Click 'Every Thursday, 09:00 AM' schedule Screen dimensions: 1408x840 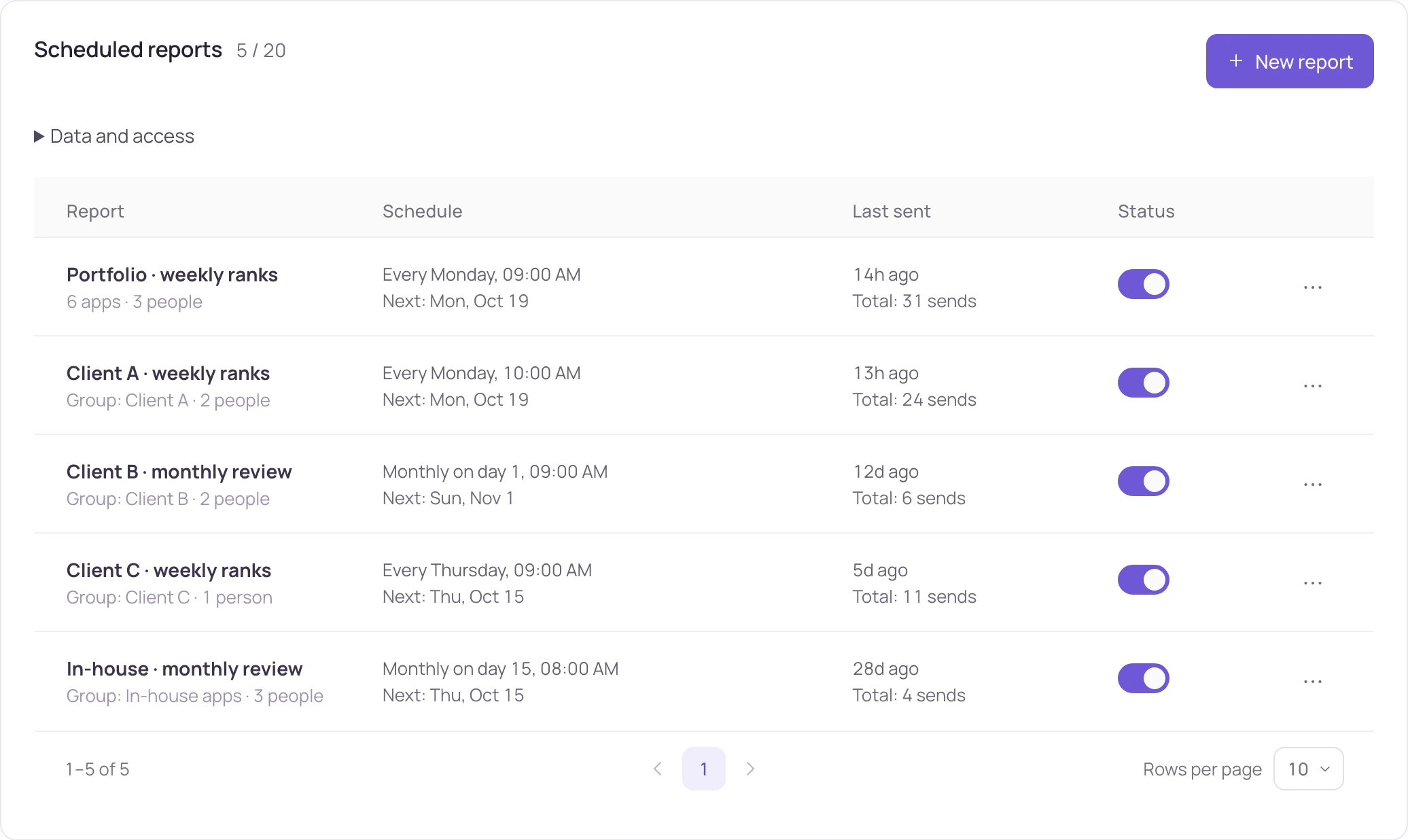click(x=487, y=570)
